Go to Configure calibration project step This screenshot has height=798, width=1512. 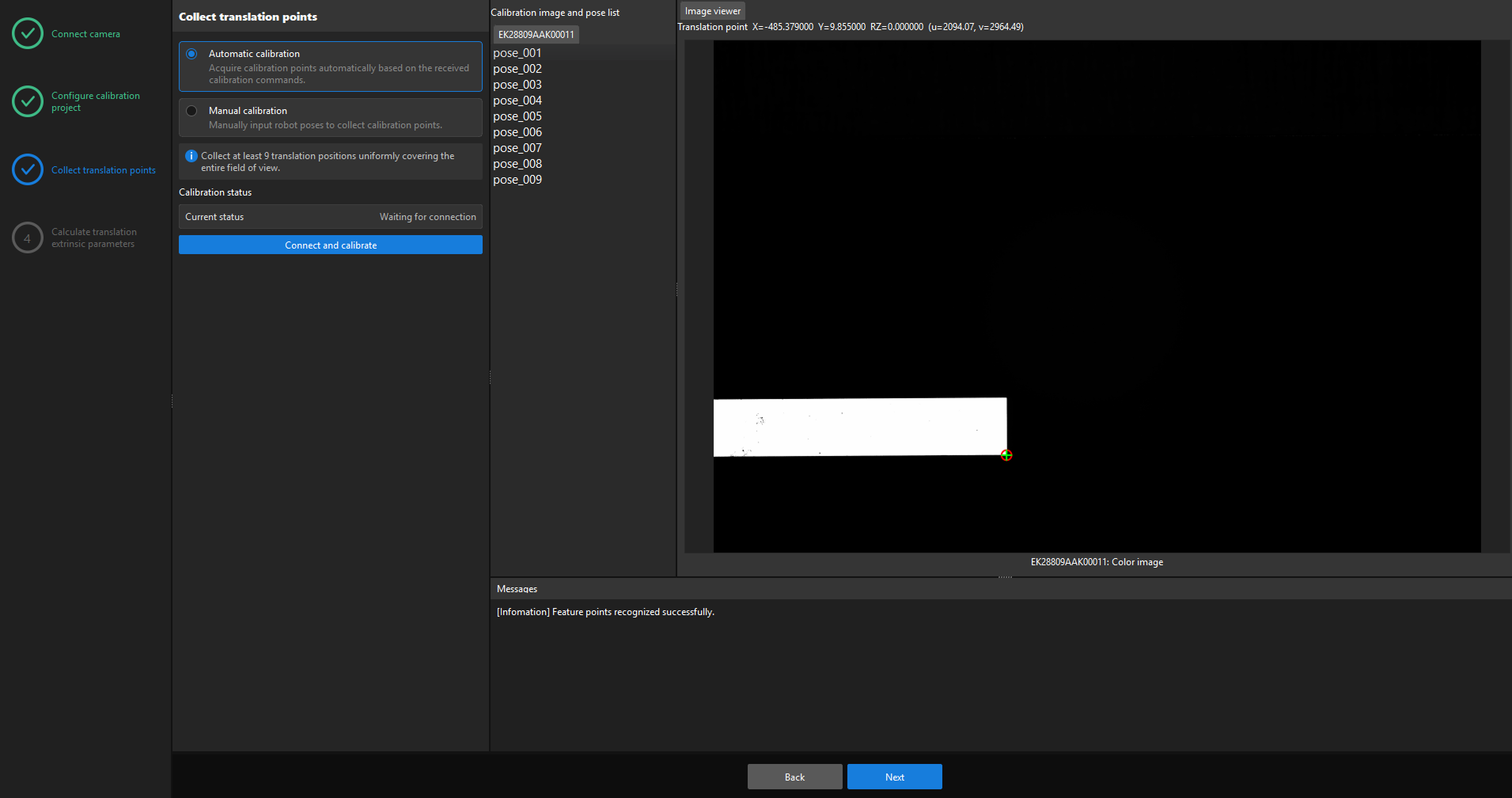click(x=96, y=101)
